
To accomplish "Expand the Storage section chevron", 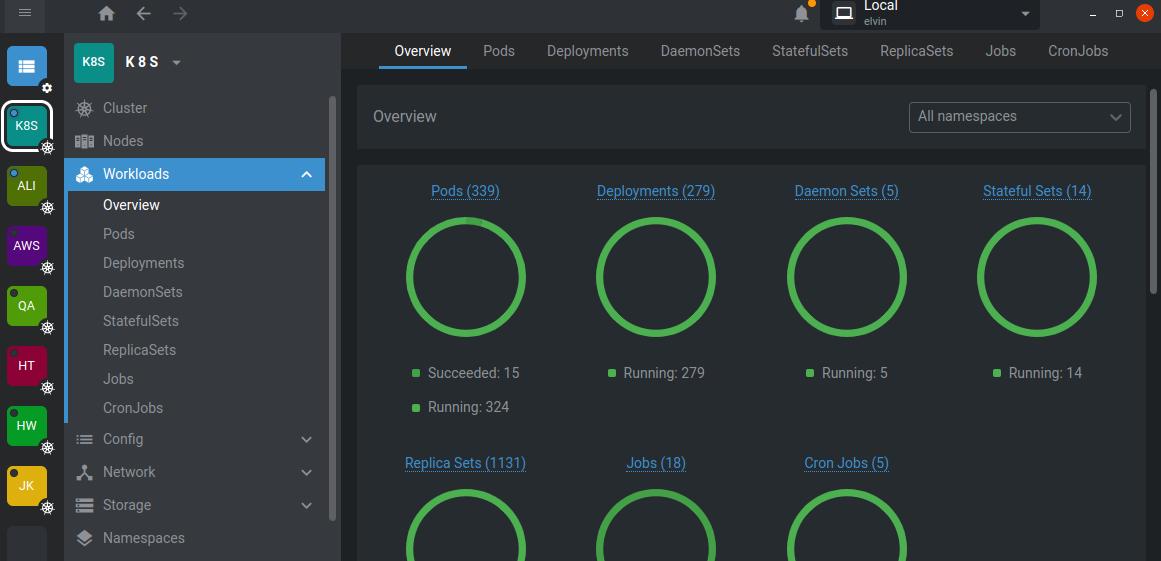I will tap(307, 505).
